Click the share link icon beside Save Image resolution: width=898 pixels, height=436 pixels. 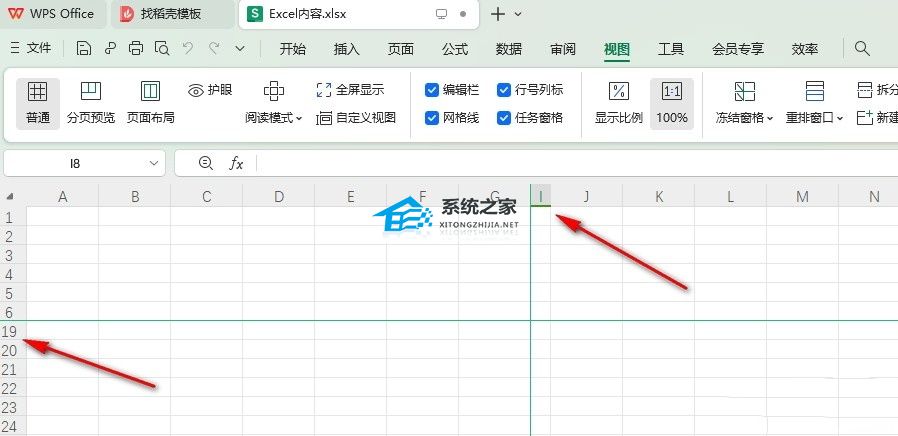click(111, 49)
